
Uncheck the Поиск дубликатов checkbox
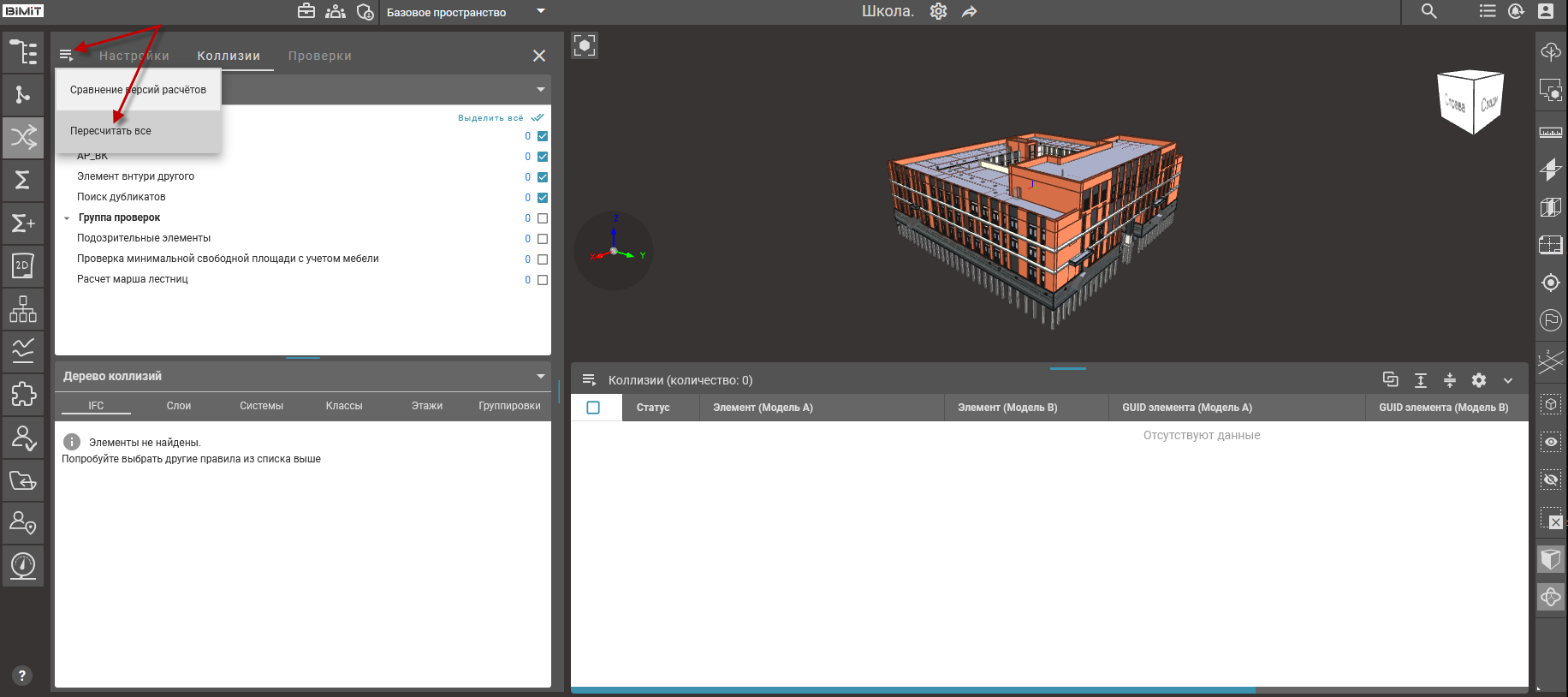tap(542, 198)
